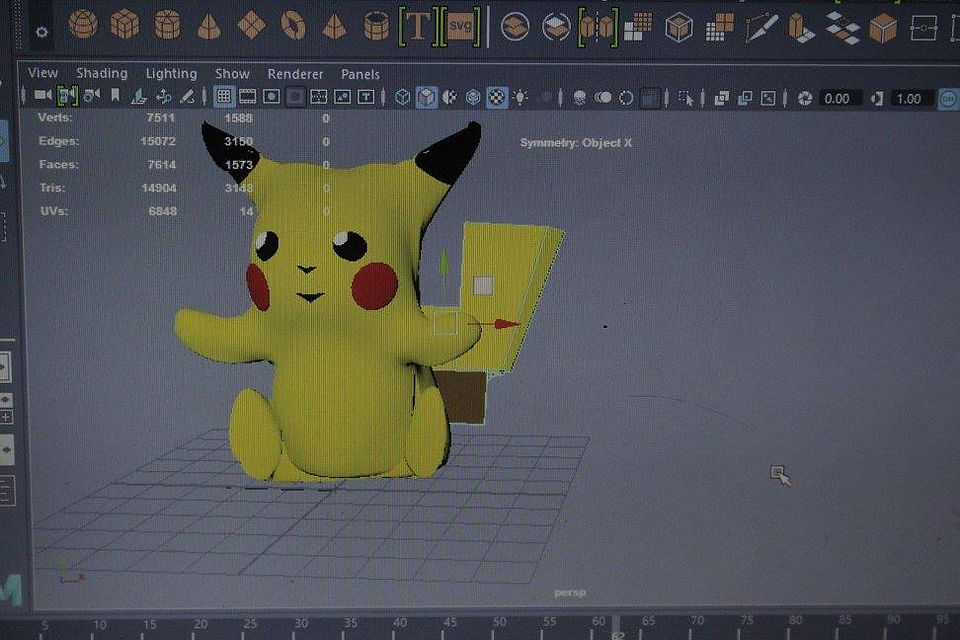
Task: Open the shelf settings gear
Action: pos(42,32)
